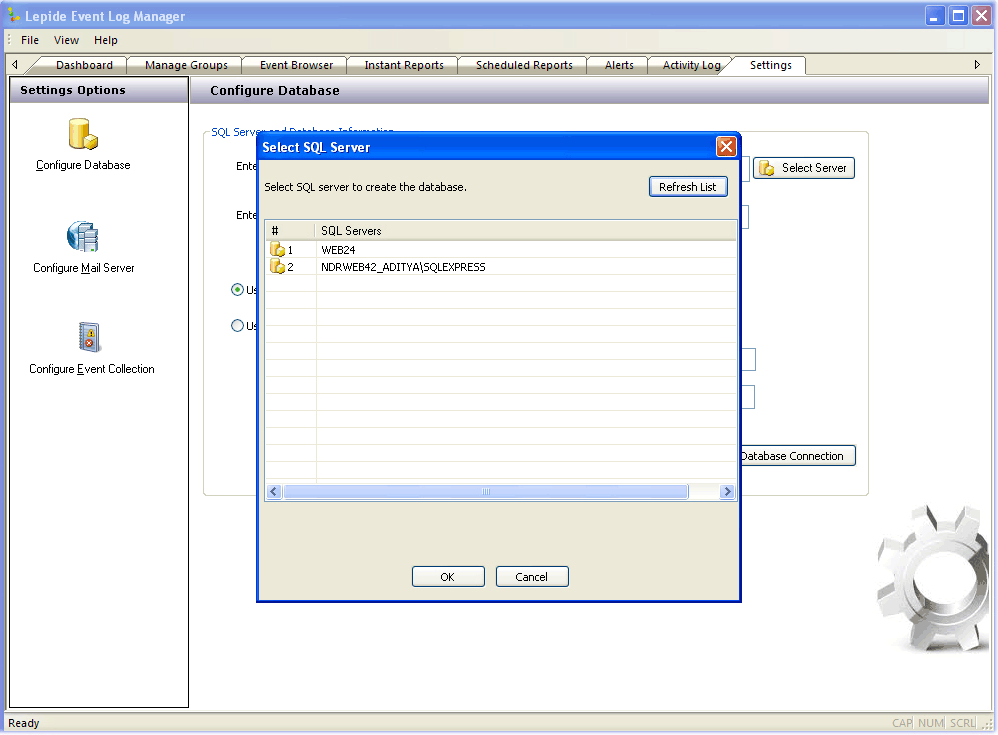Select the WEB24 server entry
The width and height of the screenshot is (998, 735).
[x=500, y=249]
